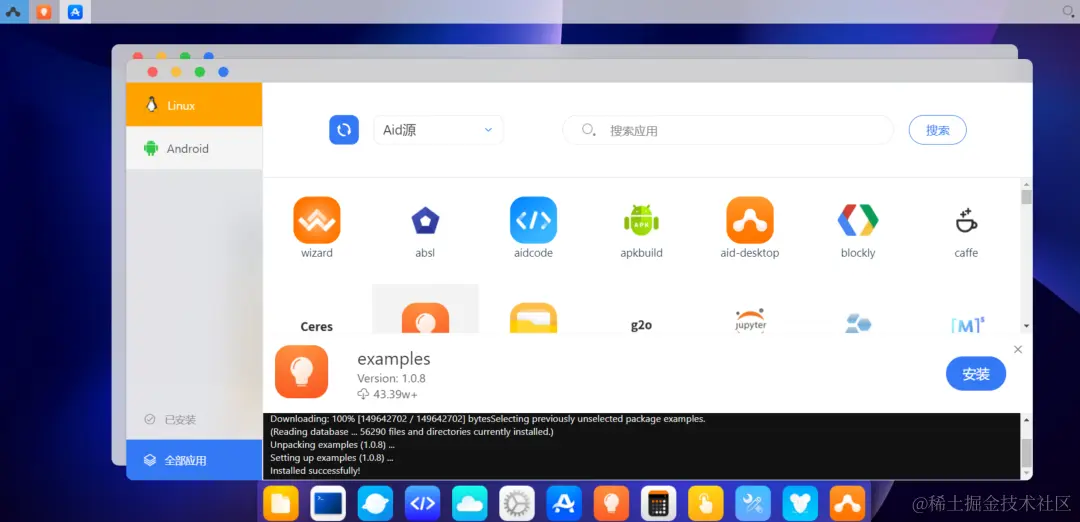Select the jupyter app entry
This screenshot has width=1080, height=522.
click(750, 321)
